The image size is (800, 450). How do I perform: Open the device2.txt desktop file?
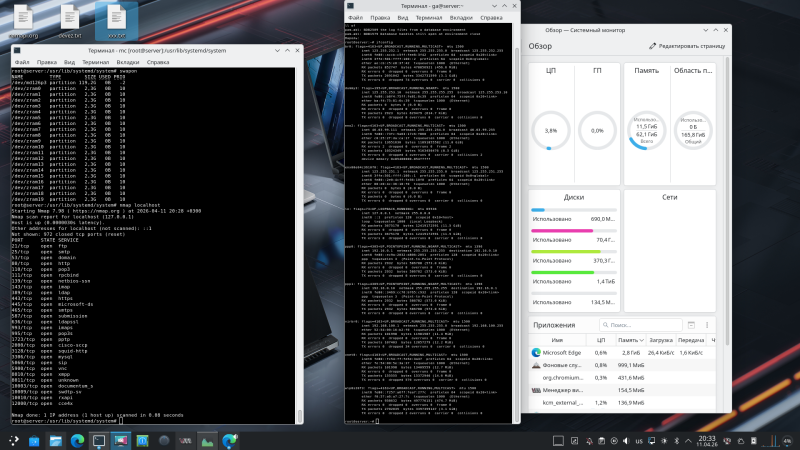(69, 18)
